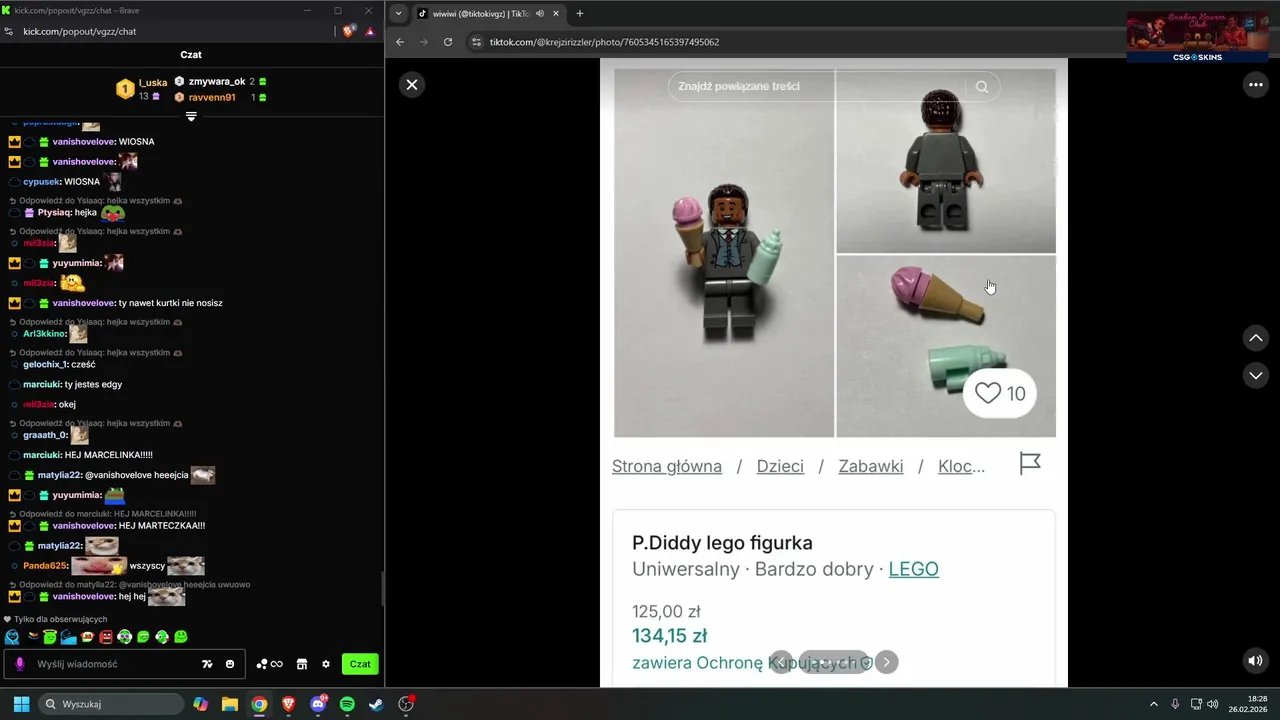Screen dimensions: 1280x720
Task: Click the ice cream and bottle accessories photo
Action: (946, 346)
